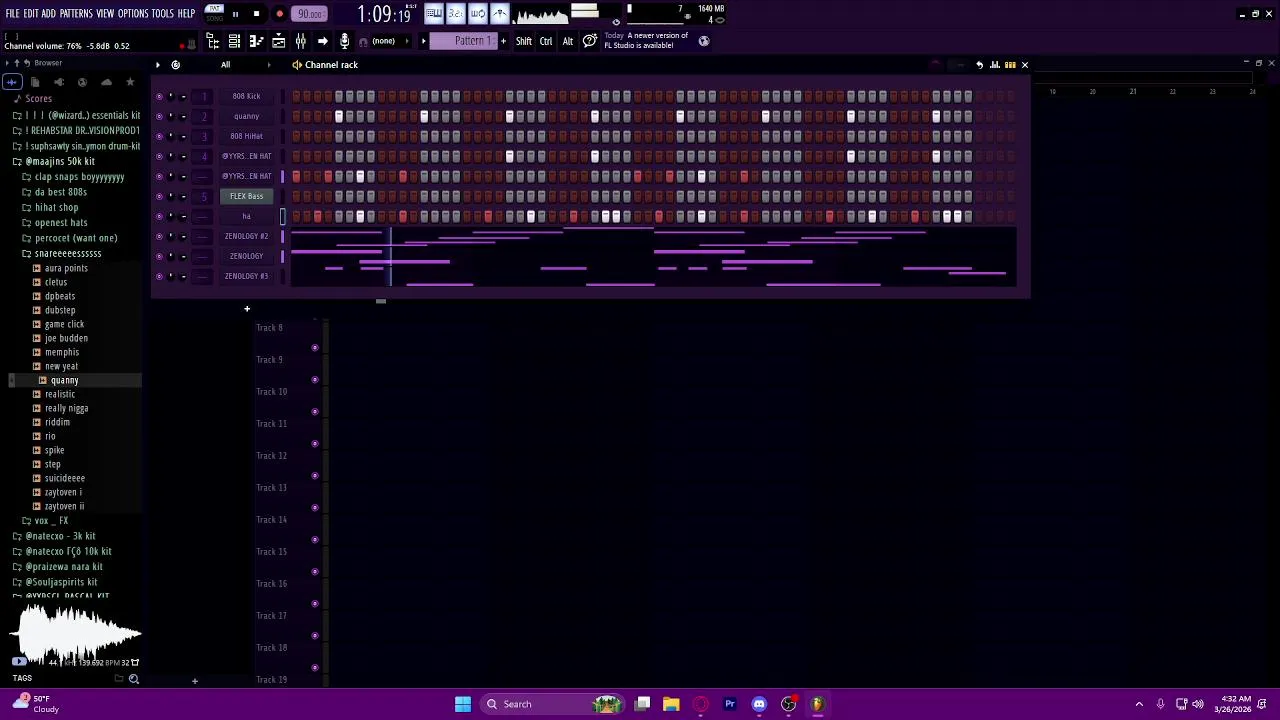Click the countdown 3-2-1 icon
Image resolution: width=1280 pixels, height=720 pixels.
click(455, 13)
